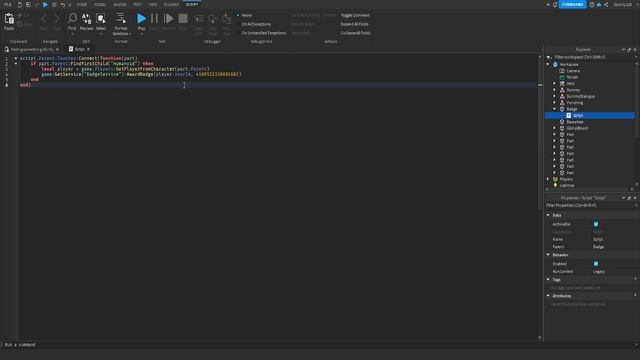
Task: Close the Script editor tab
Action: (88, 49)
